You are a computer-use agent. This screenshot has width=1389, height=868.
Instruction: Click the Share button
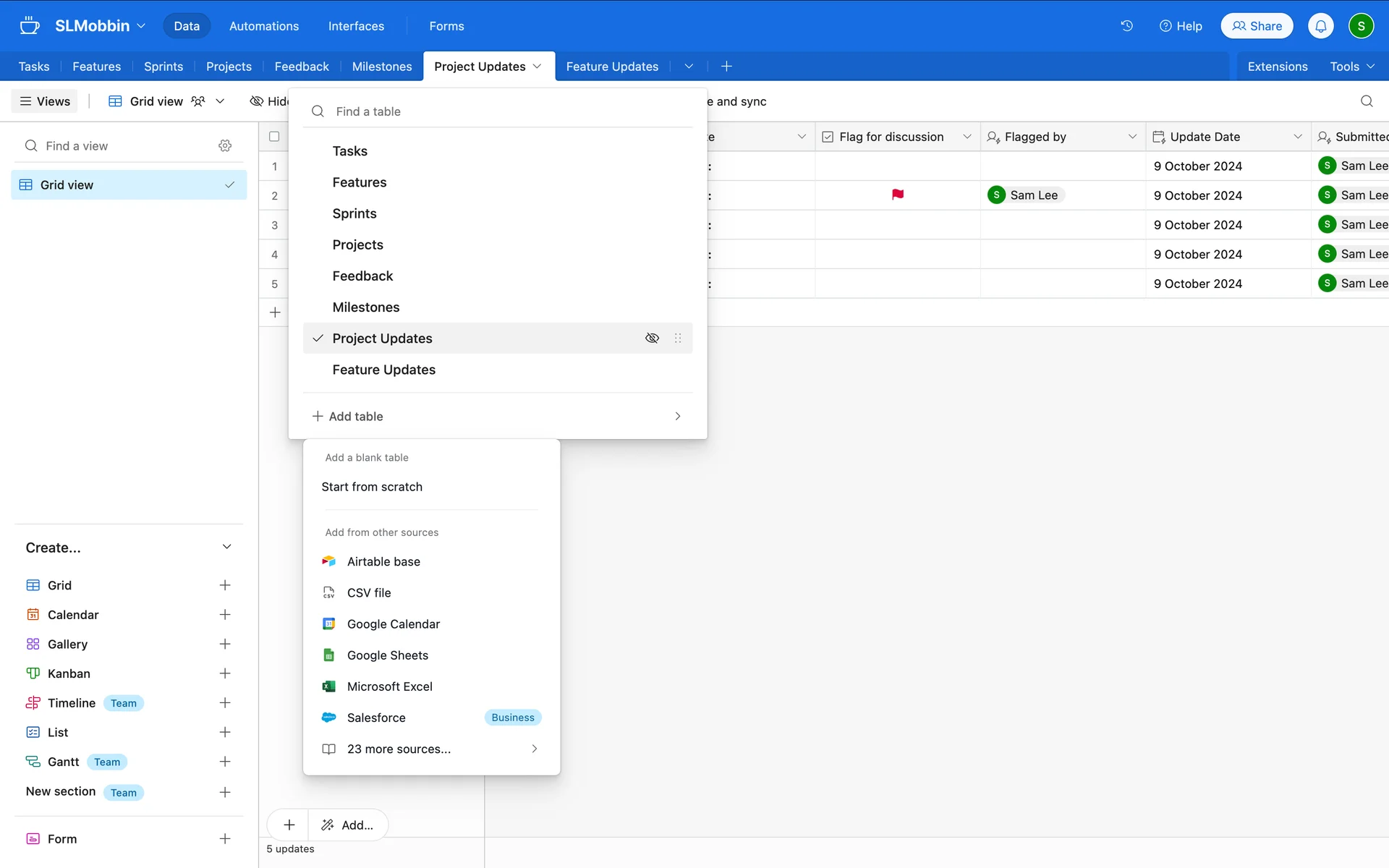click(x=1257, y=26)
